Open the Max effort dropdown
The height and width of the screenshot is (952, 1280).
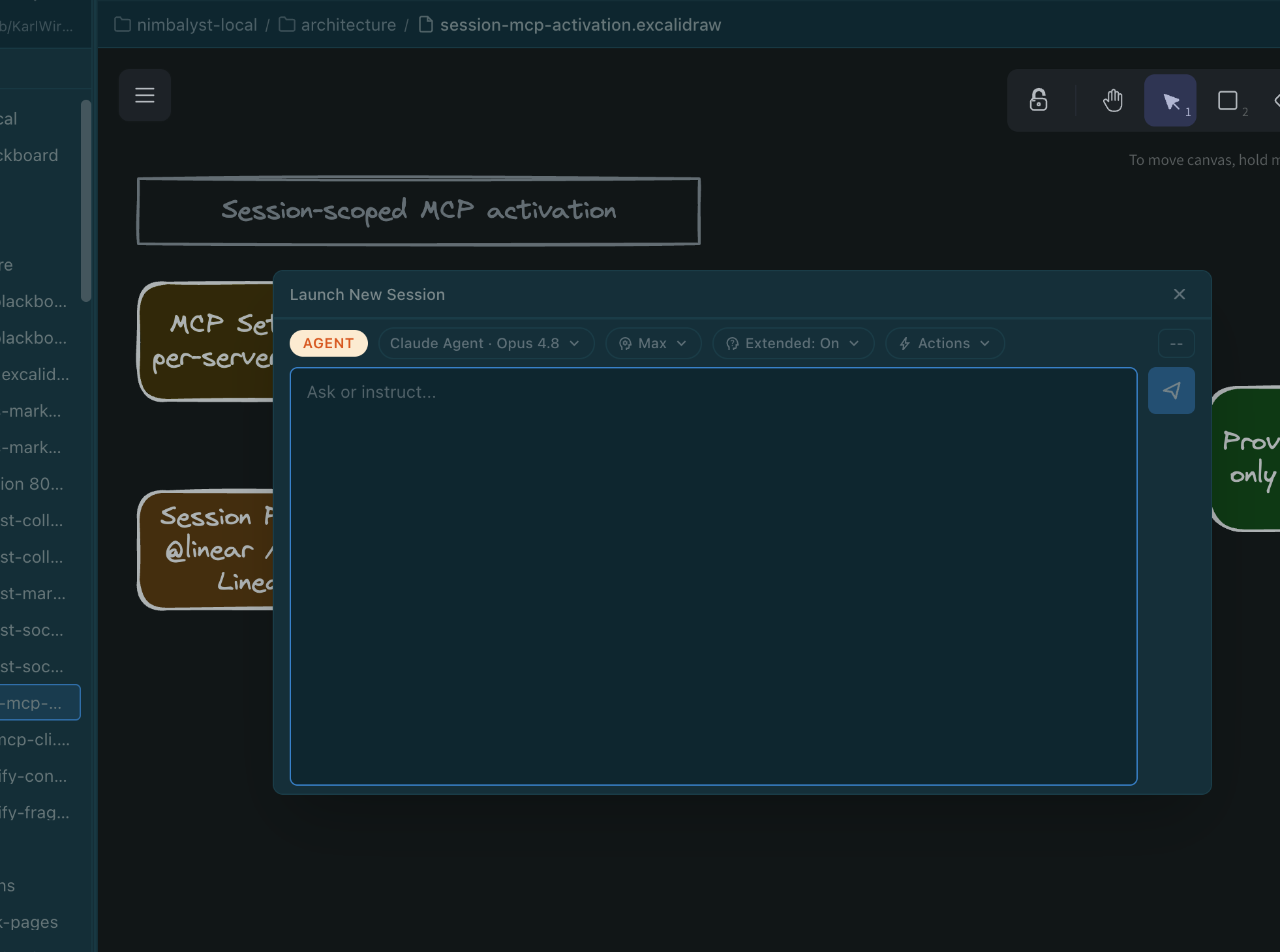pos(653,344)
